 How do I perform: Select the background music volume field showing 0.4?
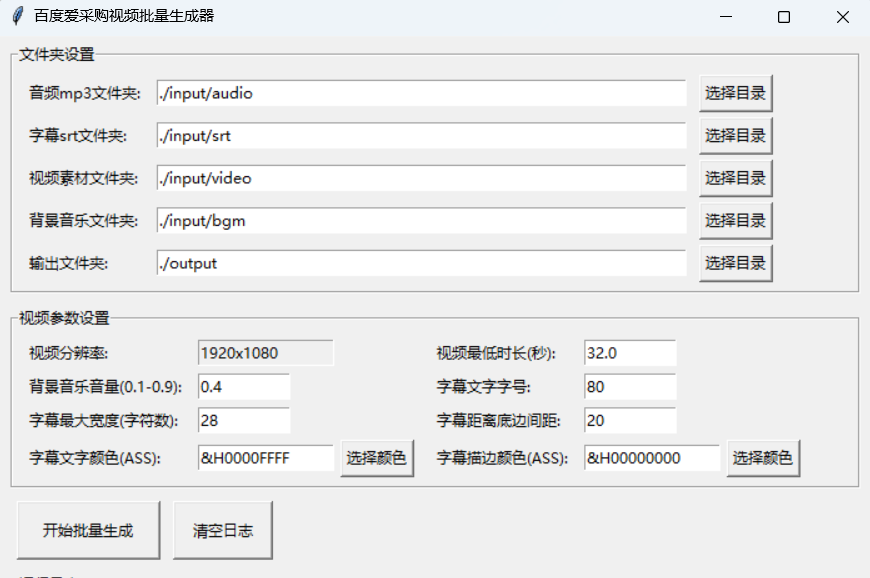(243, 386)
